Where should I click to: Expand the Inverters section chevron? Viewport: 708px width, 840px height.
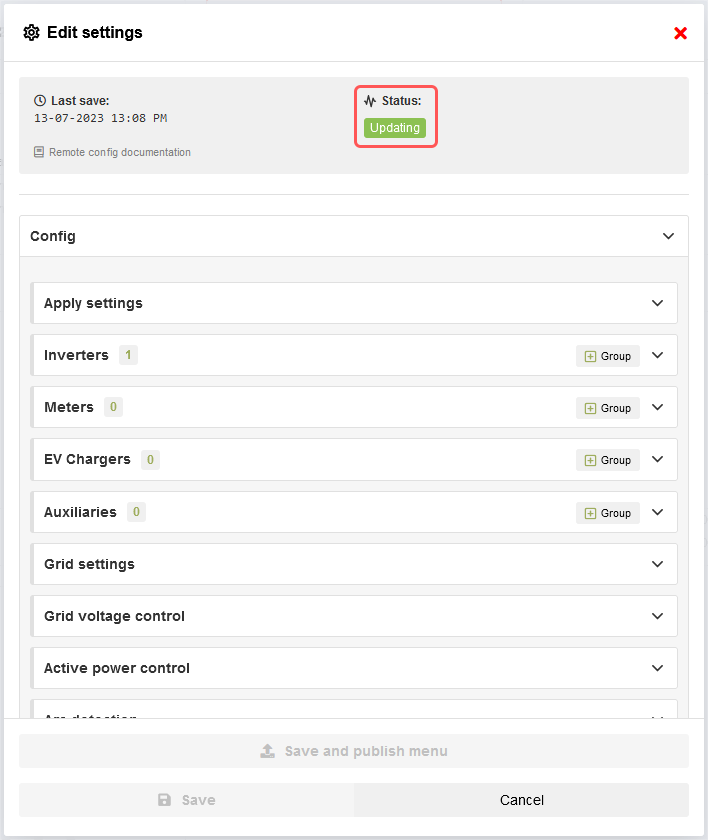coord(657,355)
